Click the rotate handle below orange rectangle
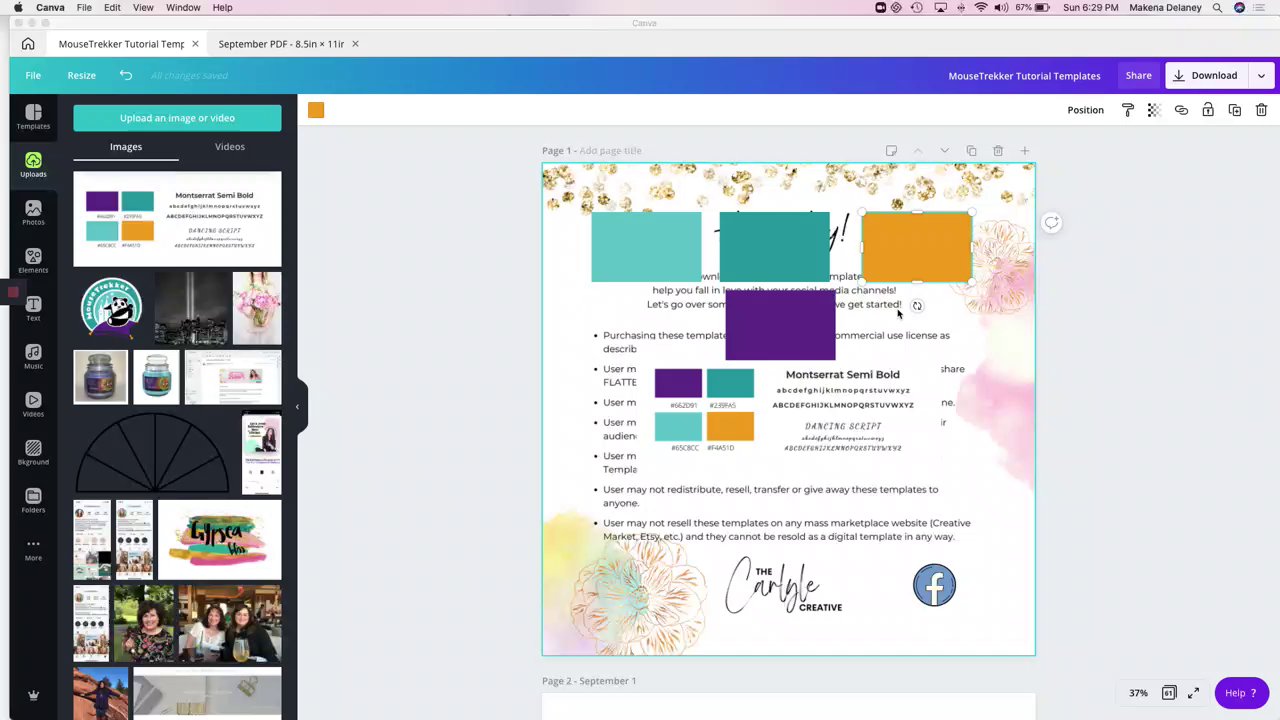 pyautogui.click(x=917, y=306)
